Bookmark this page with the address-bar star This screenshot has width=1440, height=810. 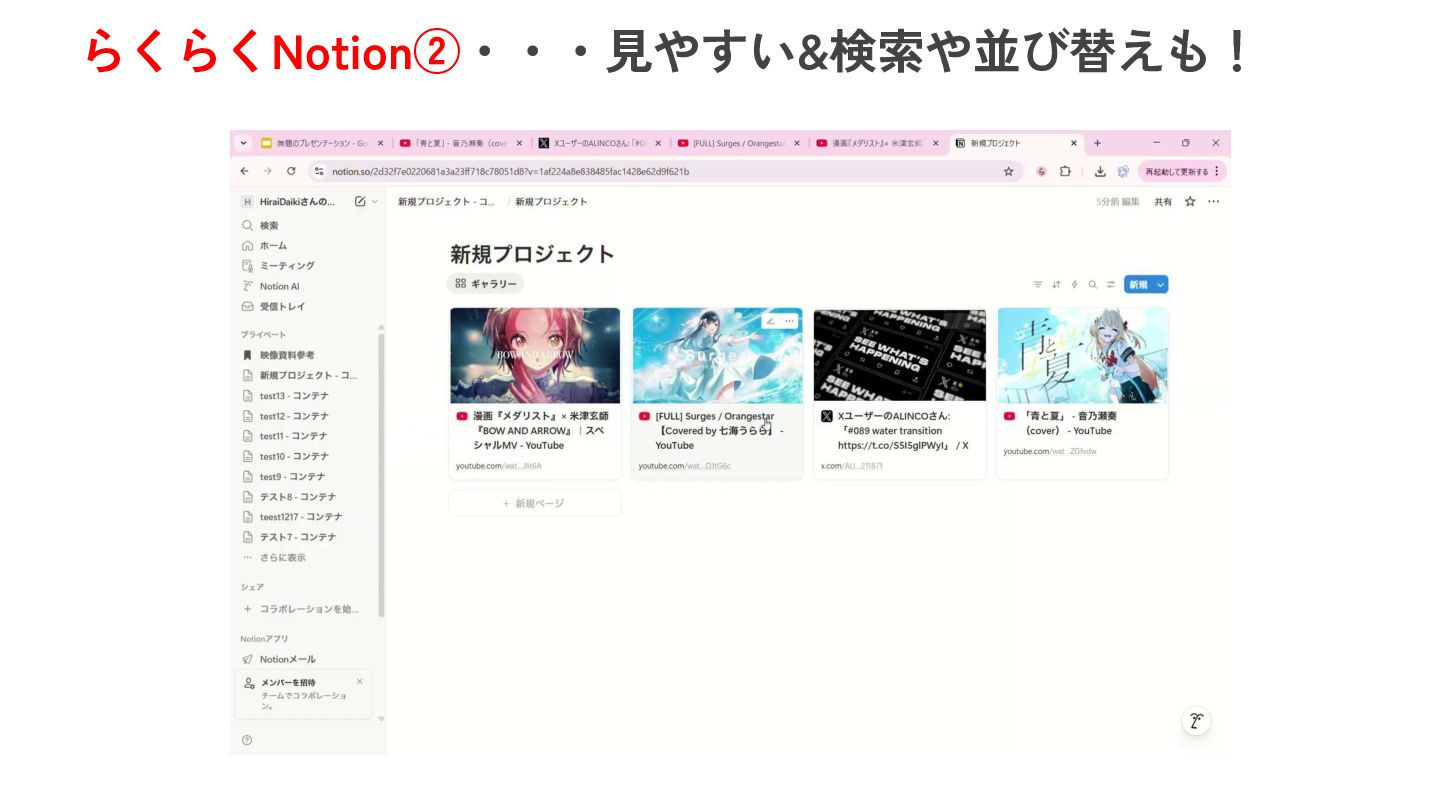(1008, 171)
